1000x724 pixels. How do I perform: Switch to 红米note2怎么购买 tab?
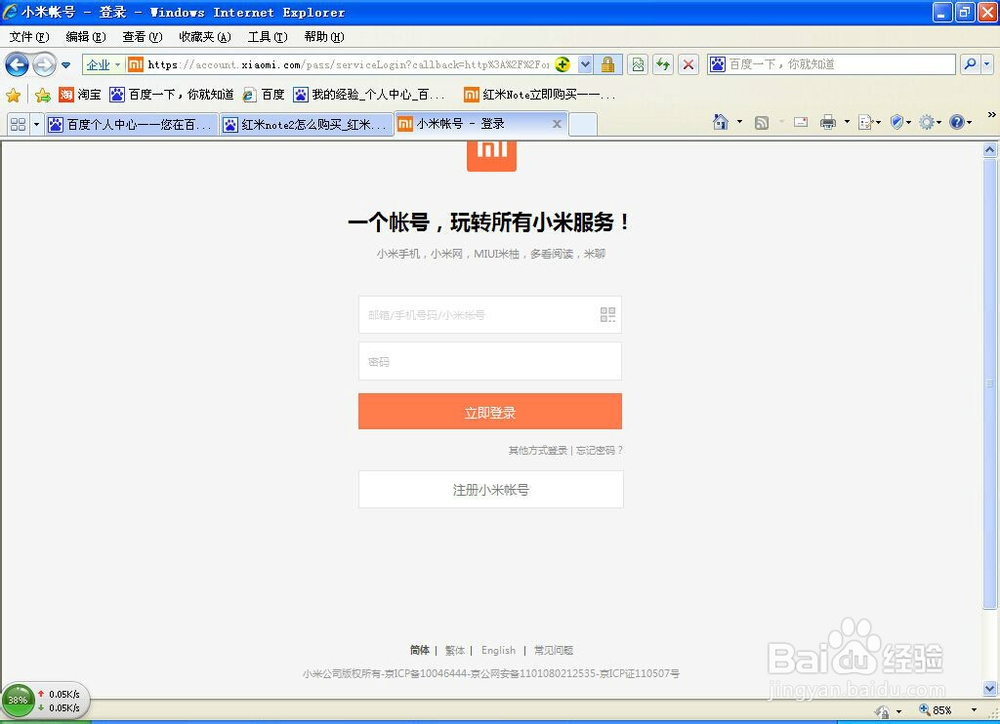click(306, 124)
